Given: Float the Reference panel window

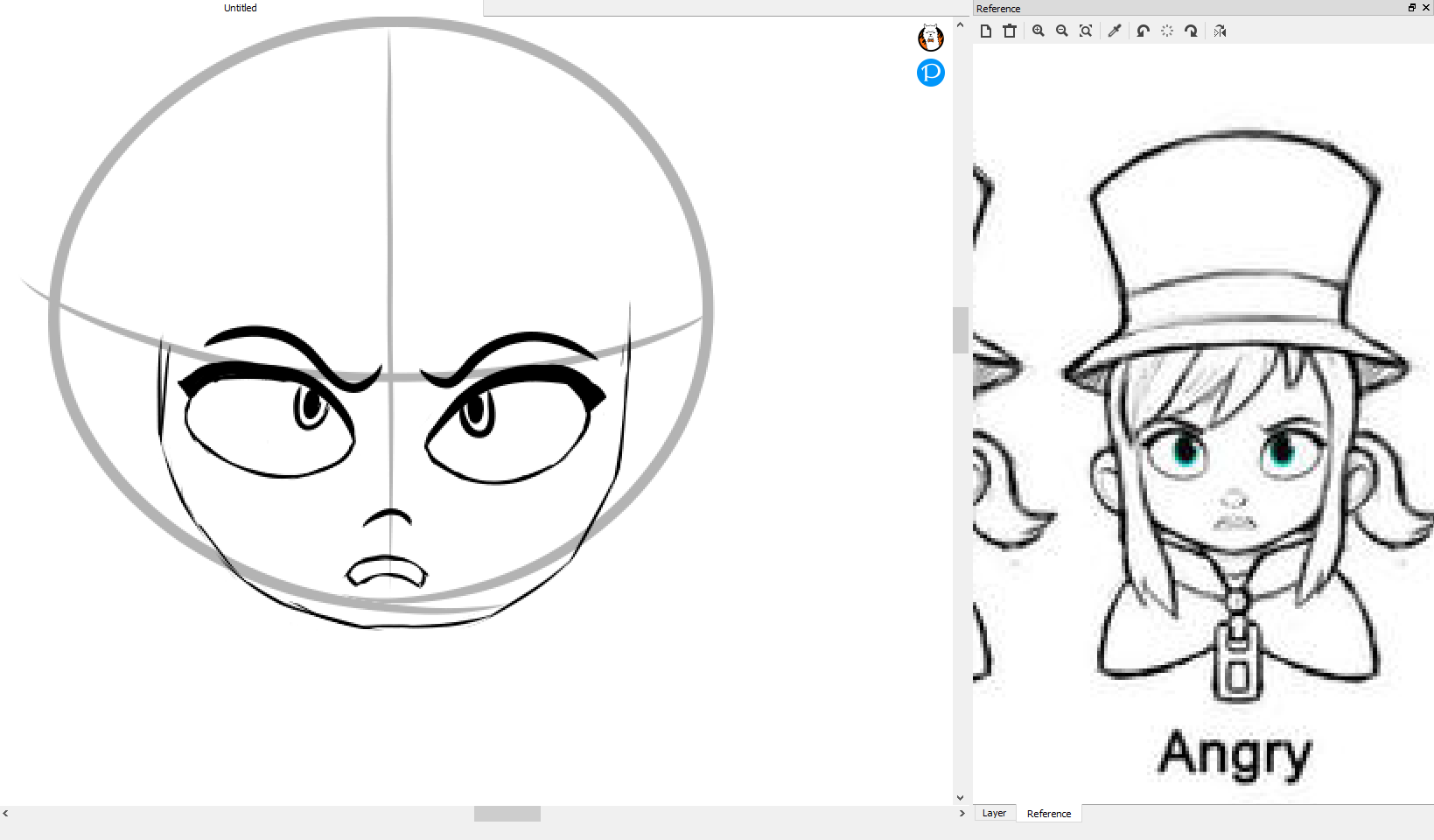Looking at the screenshot, I should click(x=1412, y=8).
